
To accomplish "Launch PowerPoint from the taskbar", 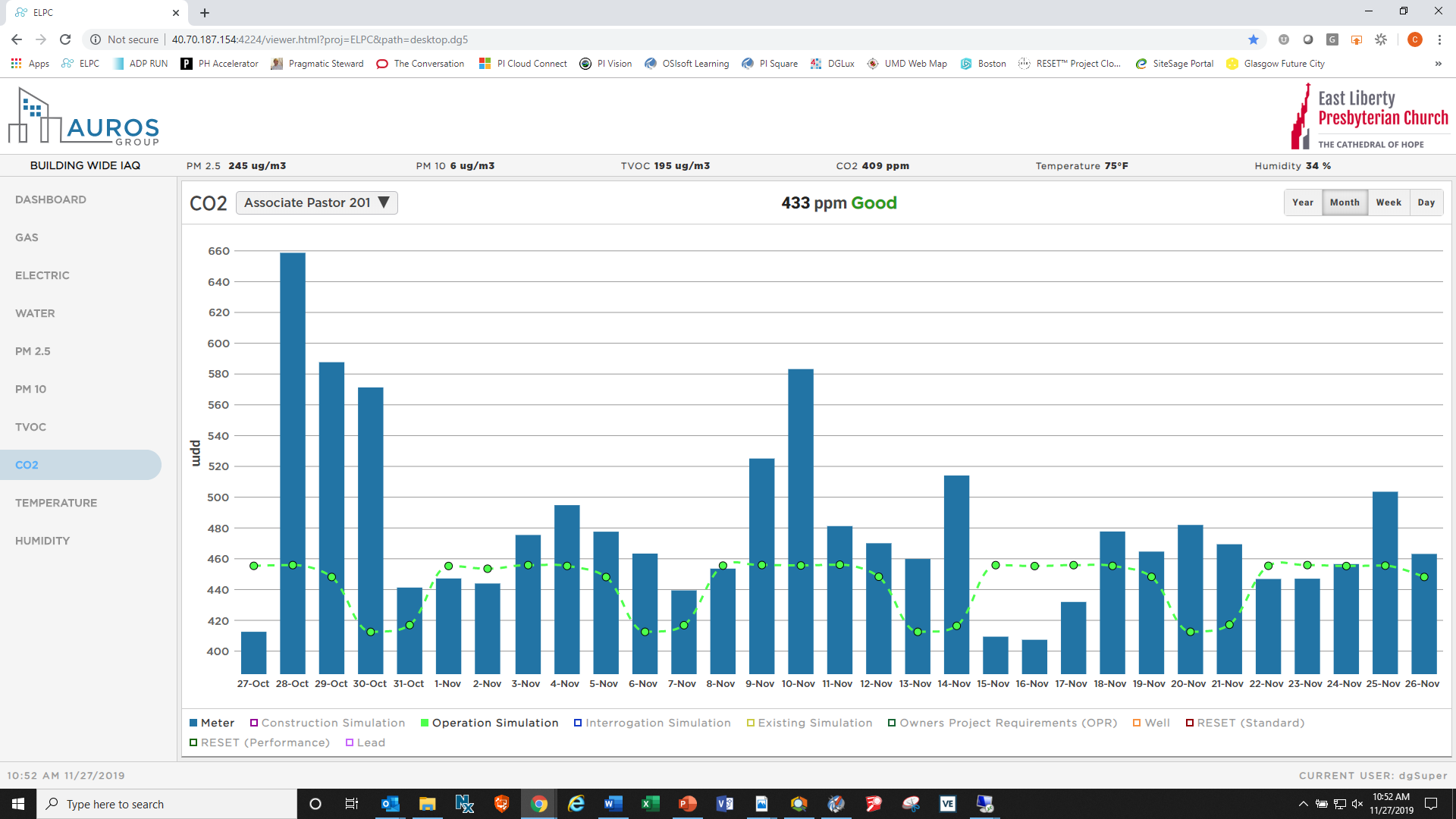I will (687, 804).
